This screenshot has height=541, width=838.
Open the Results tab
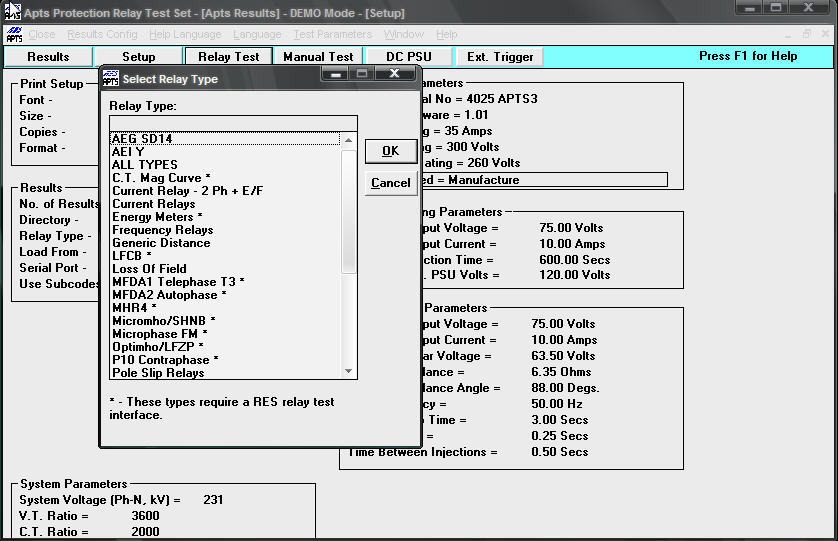pos(48,57)
